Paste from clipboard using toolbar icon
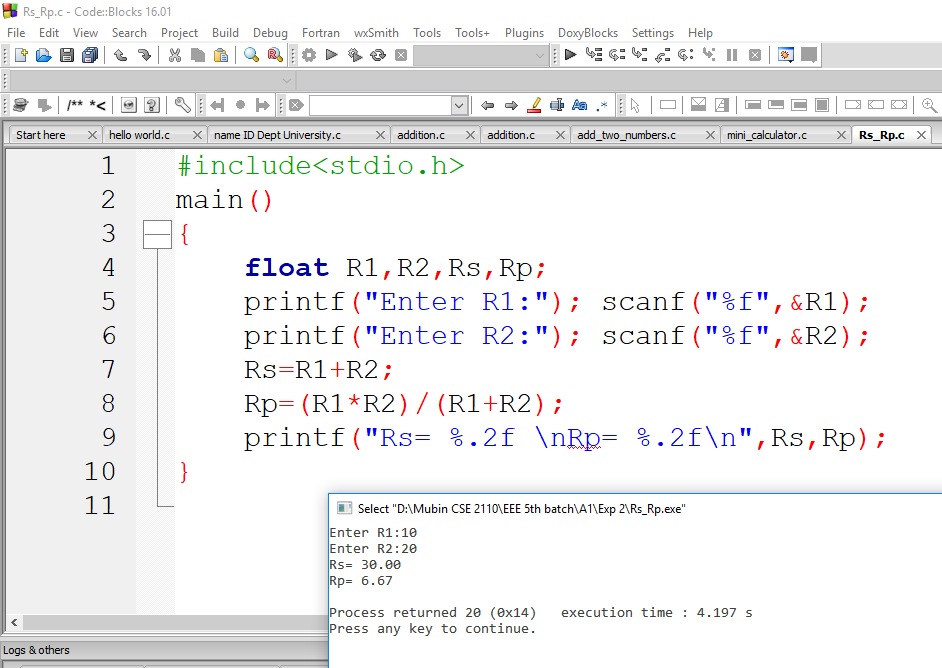 [x=220, y=55]
